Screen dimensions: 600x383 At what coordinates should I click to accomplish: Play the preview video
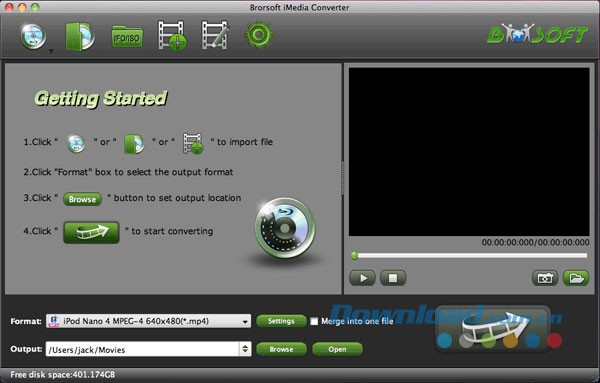point(362,278)
